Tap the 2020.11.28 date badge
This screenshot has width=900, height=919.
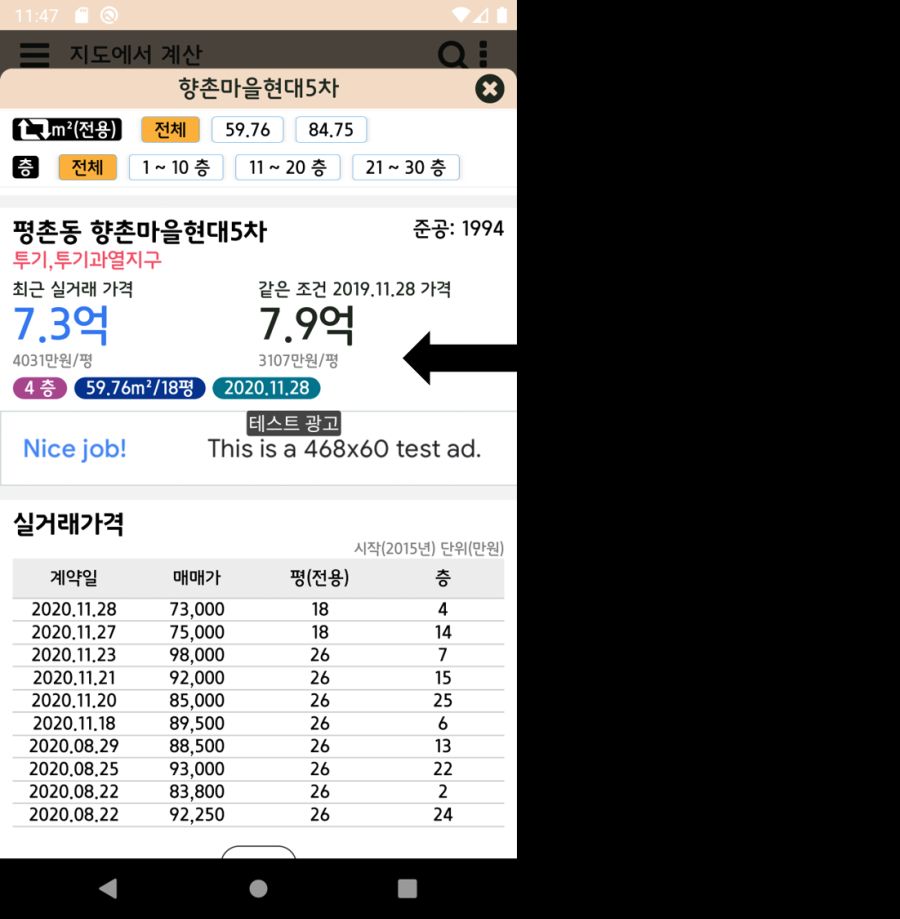point(266,387)
